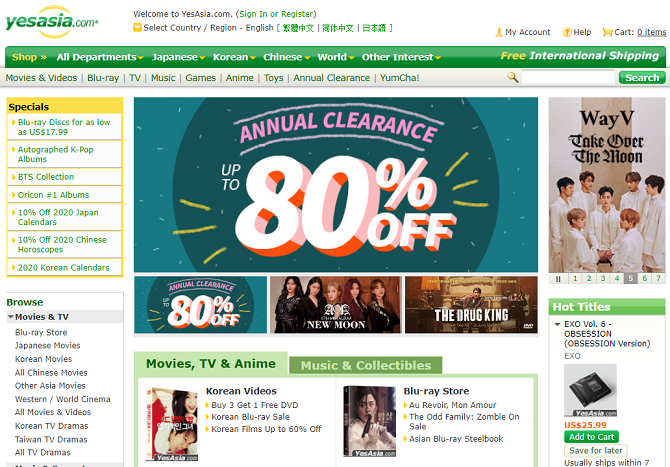Viewport: 670px width, 467px height.
Task: Jump to slideshow banner number 3
Action: click(x=603, y=279)
